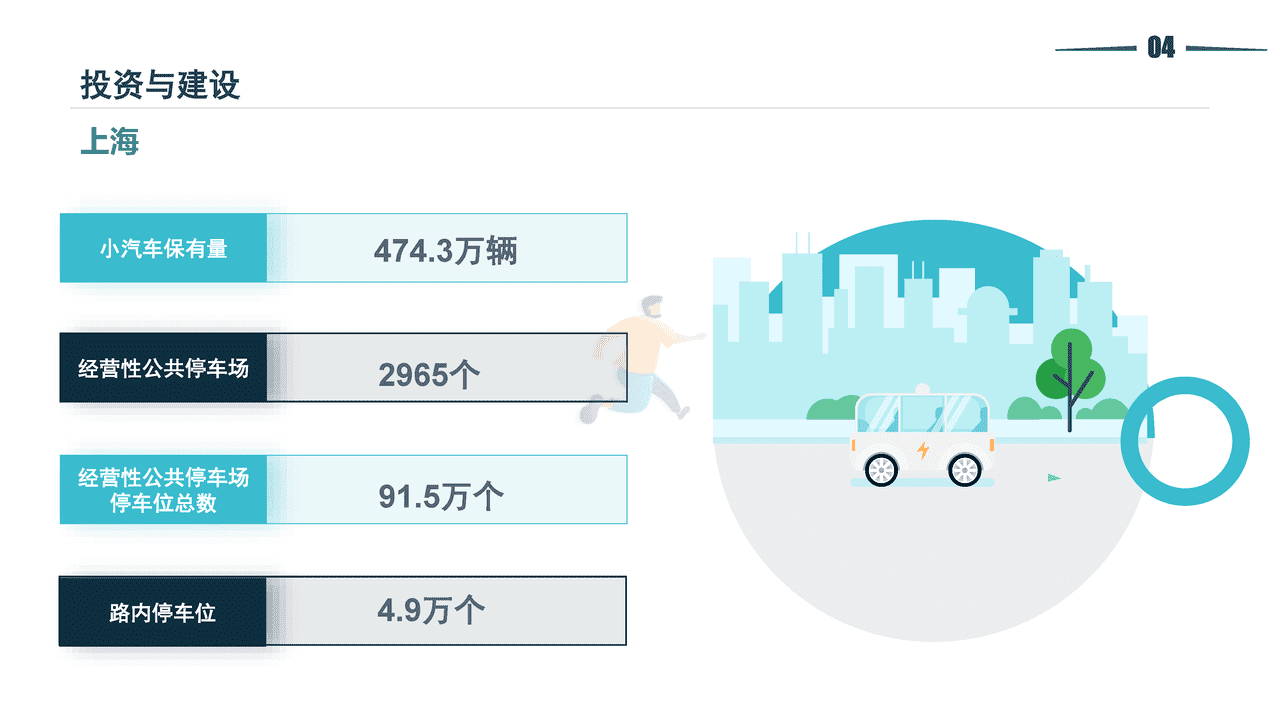Select the green tree graphic
The width and height of the screenshot is (1280, 720).
pos(1069,380)
